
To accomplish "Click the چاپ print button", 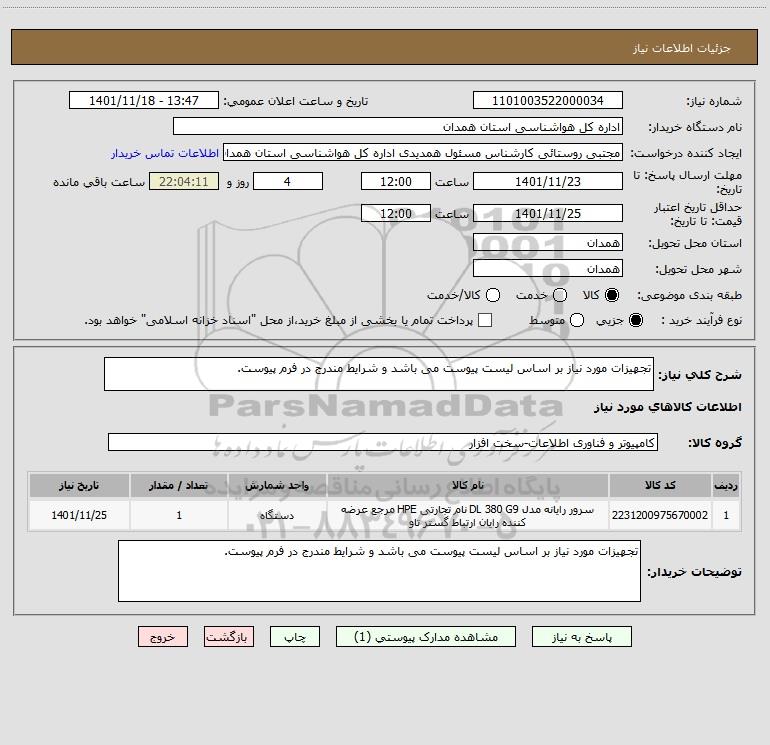I will click(x=295, y=637).
